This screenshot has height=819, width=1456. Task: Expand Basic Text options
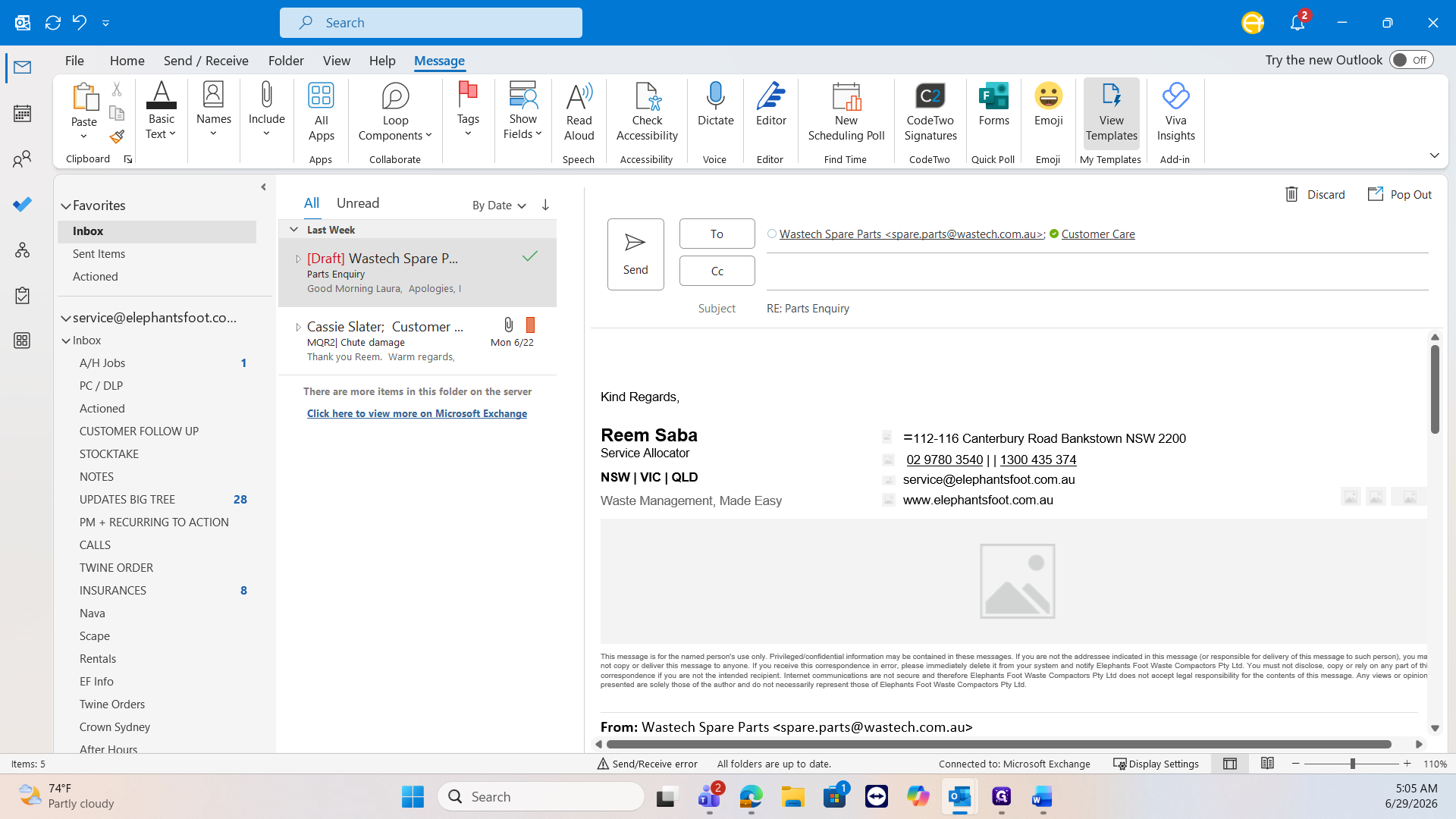pyautogui.click(x=161, y=111)
